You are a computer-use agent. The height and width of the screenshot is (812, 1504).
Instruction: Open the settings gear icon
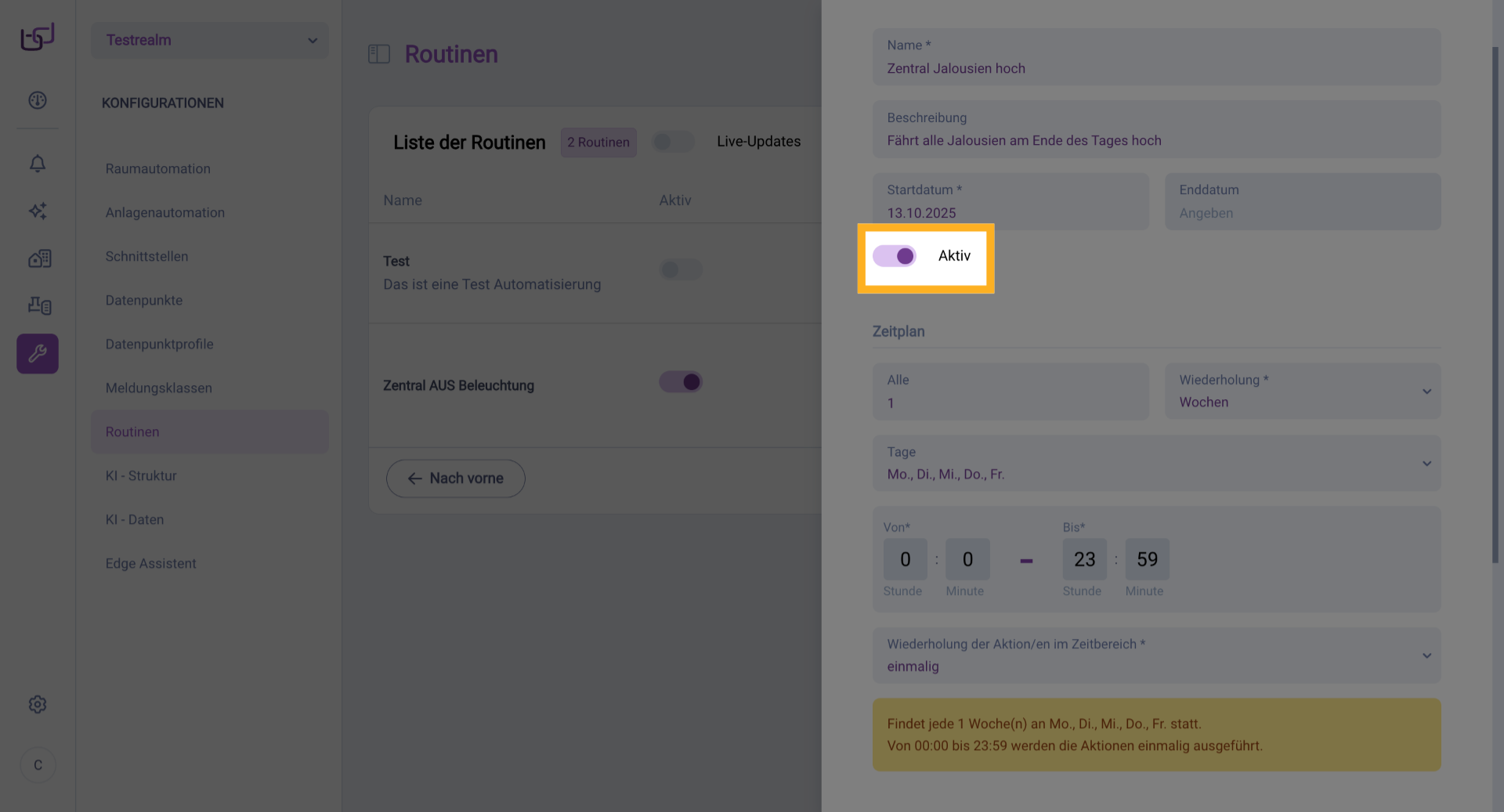click(38, 705)
